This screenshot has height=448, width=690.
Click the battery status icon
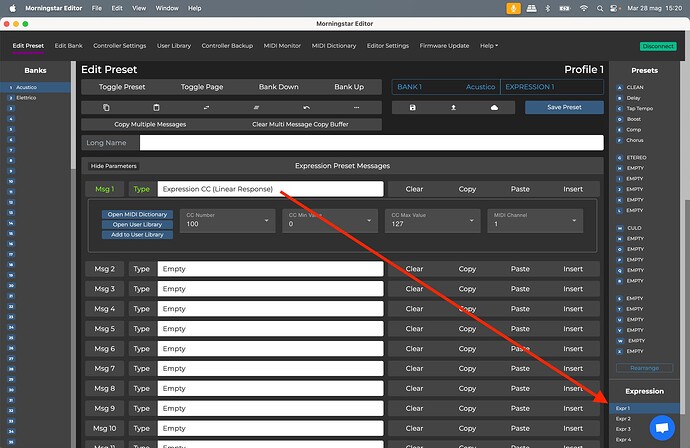pyautogui.click(x=565, y=8)
